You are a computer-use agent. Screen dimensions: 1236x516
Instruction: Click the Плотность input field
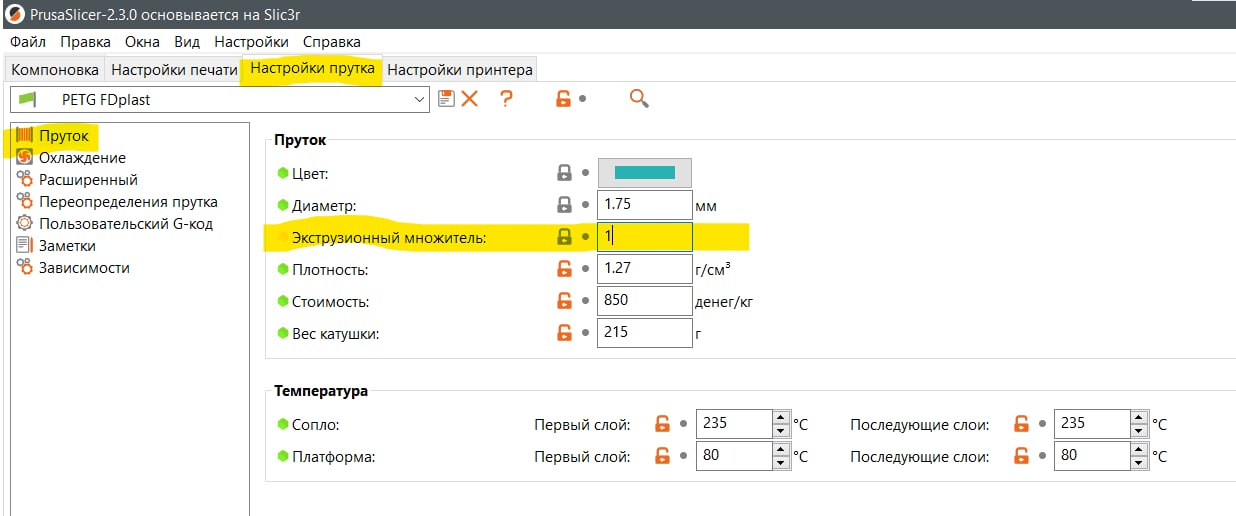point(645,269)
